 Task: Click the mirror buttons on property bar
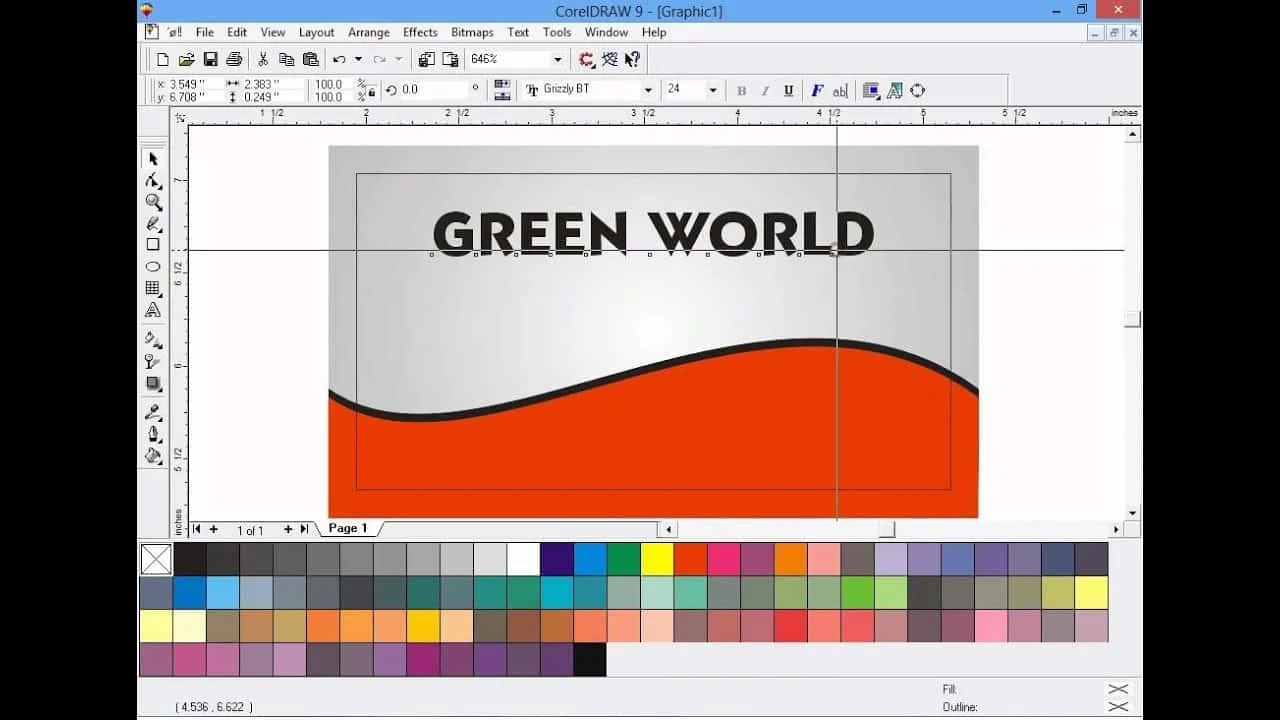[x=502, y=90]
